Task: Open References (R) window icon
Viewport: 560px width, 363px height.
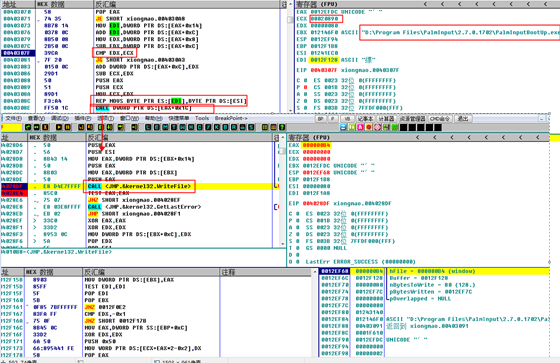Action: pos(234,127)
